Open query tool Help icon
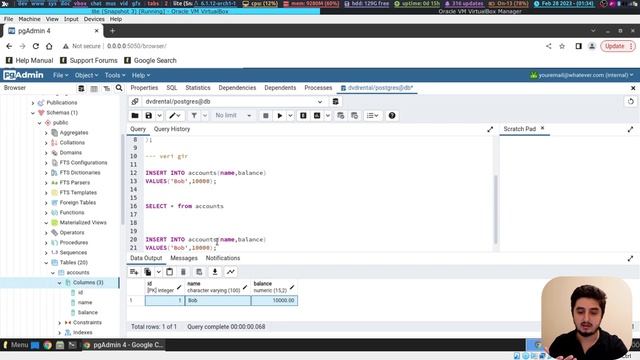The height and width of the screenshot is (360, 640). 392,116
